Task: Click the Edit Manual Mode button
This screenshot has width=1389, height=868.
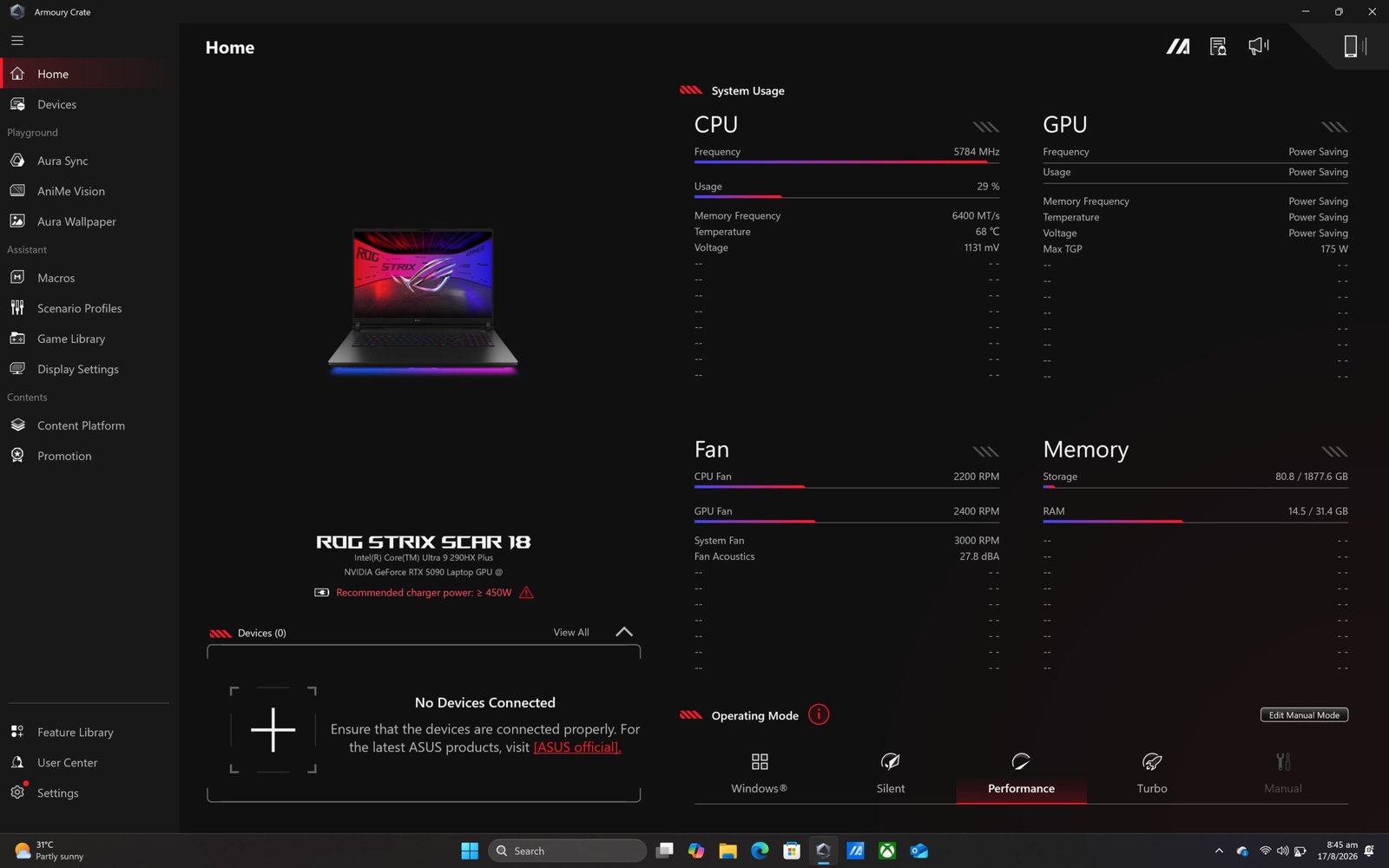Action: [x=1304, y=715]
